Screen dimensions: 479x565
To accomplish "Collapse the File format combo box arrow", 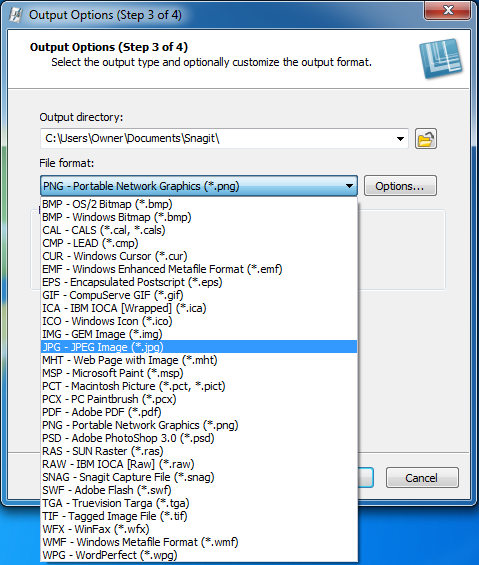I will click(x=349, y=186).
